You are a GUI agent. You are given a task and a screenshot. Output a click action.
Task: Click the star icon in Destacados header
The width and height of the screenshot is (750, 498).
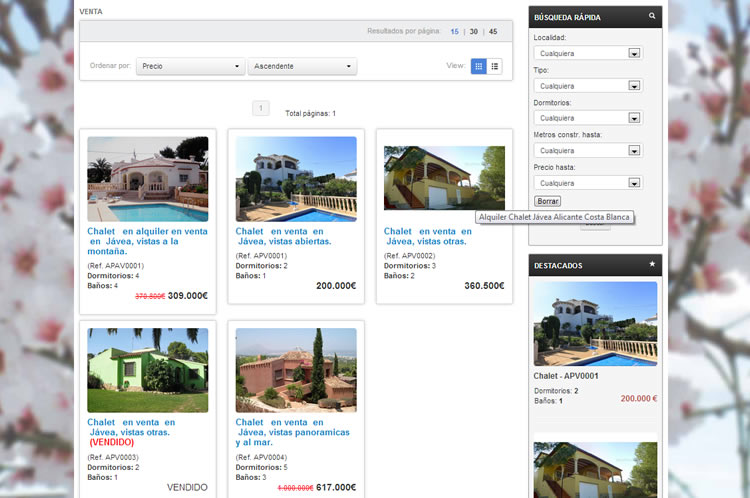click(652, 265)
